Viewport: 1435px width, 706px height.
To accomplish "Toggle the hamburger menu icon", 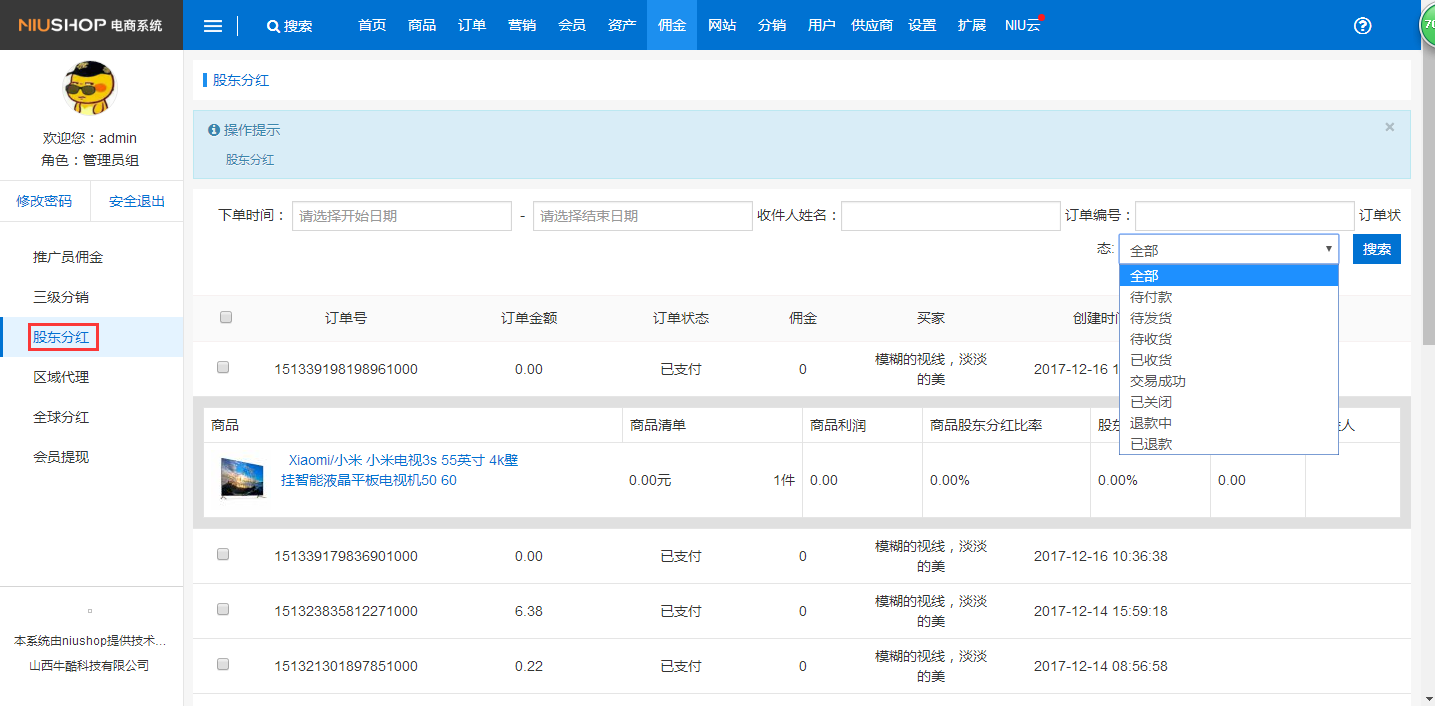I will point(213,26).
